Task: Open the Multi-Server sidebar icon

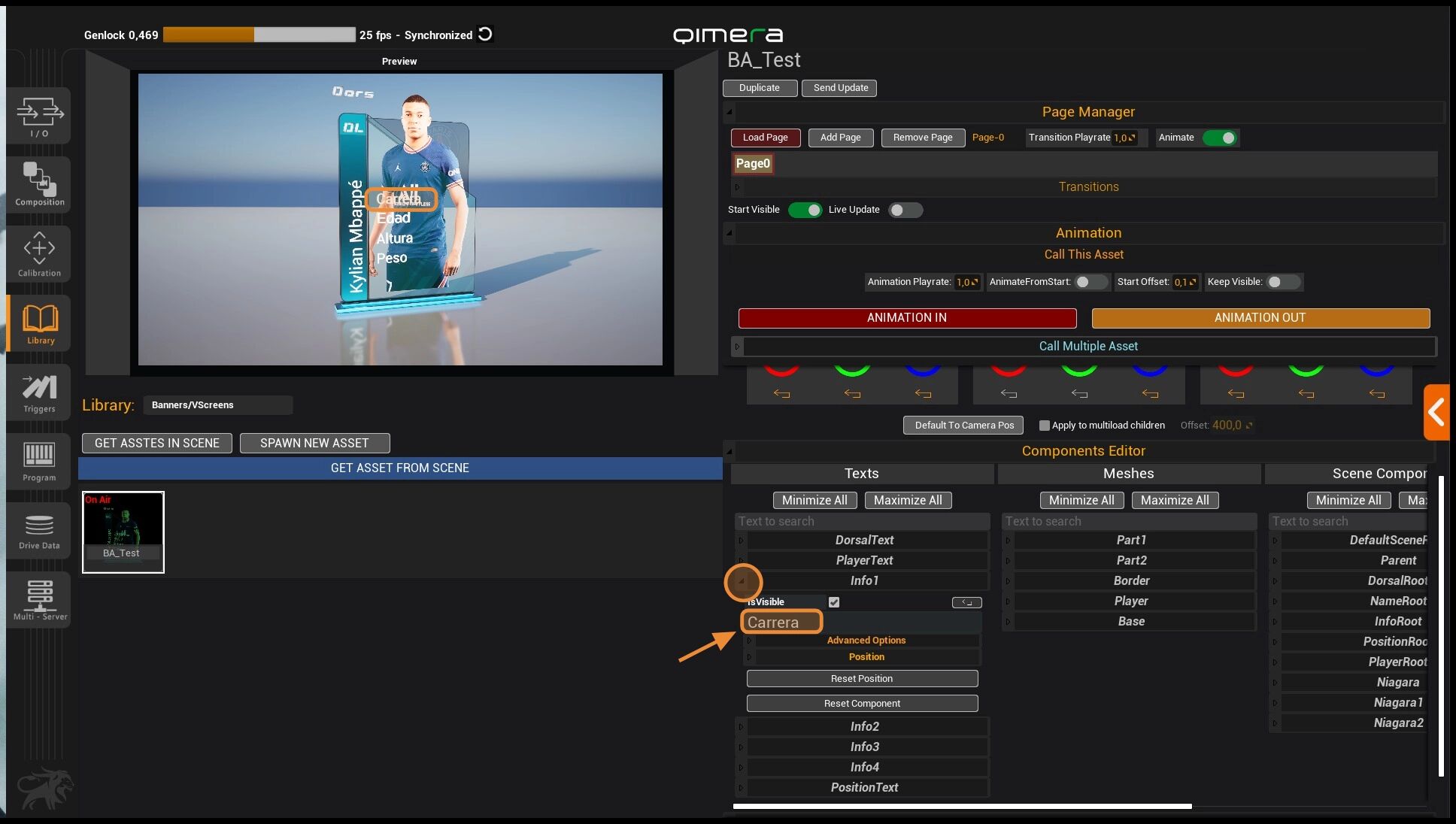Action: [x=39, y=599]
